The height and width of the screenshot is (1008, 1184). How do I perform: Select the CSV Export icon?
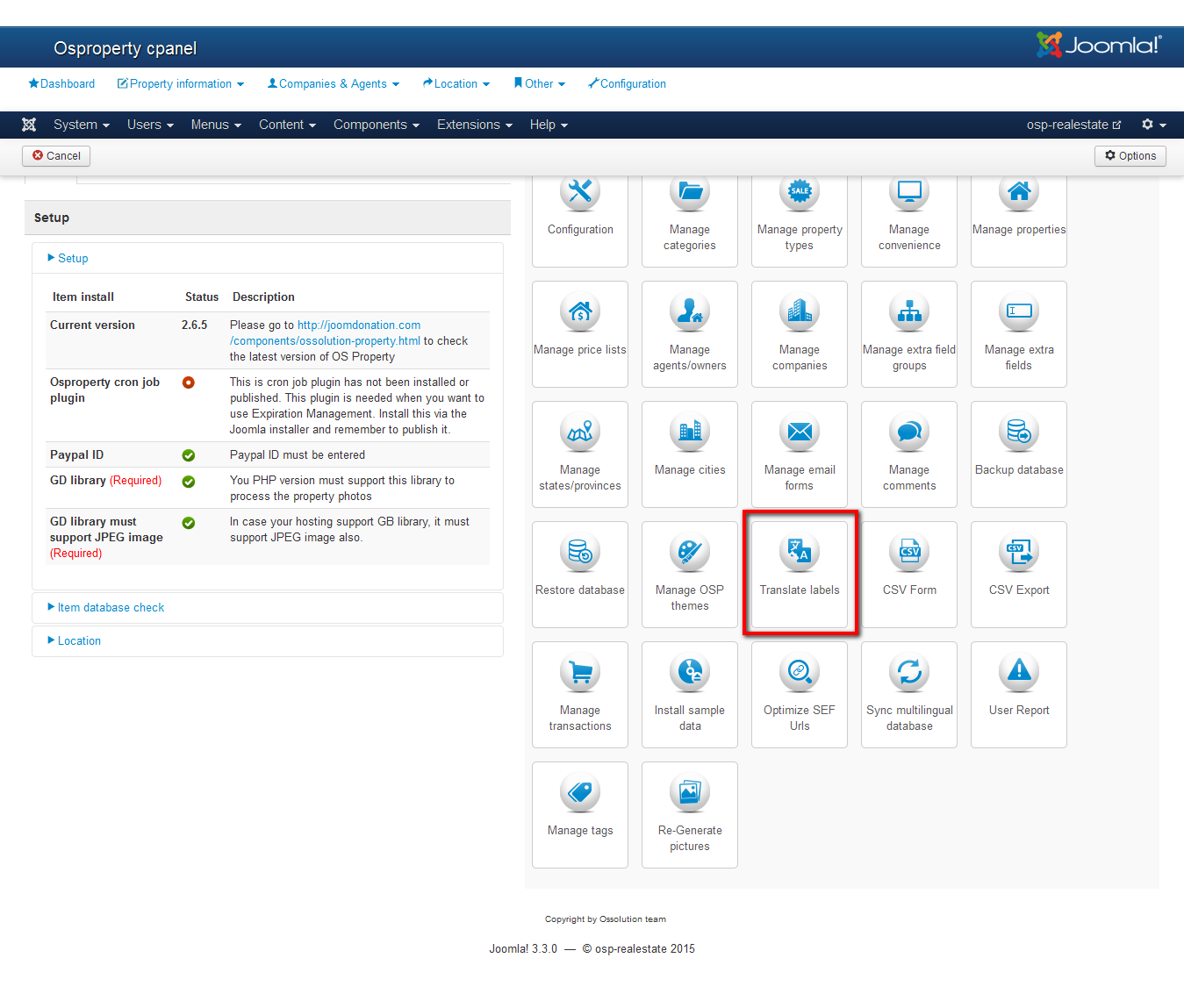pyautogui.click(x=1018, y=554)
